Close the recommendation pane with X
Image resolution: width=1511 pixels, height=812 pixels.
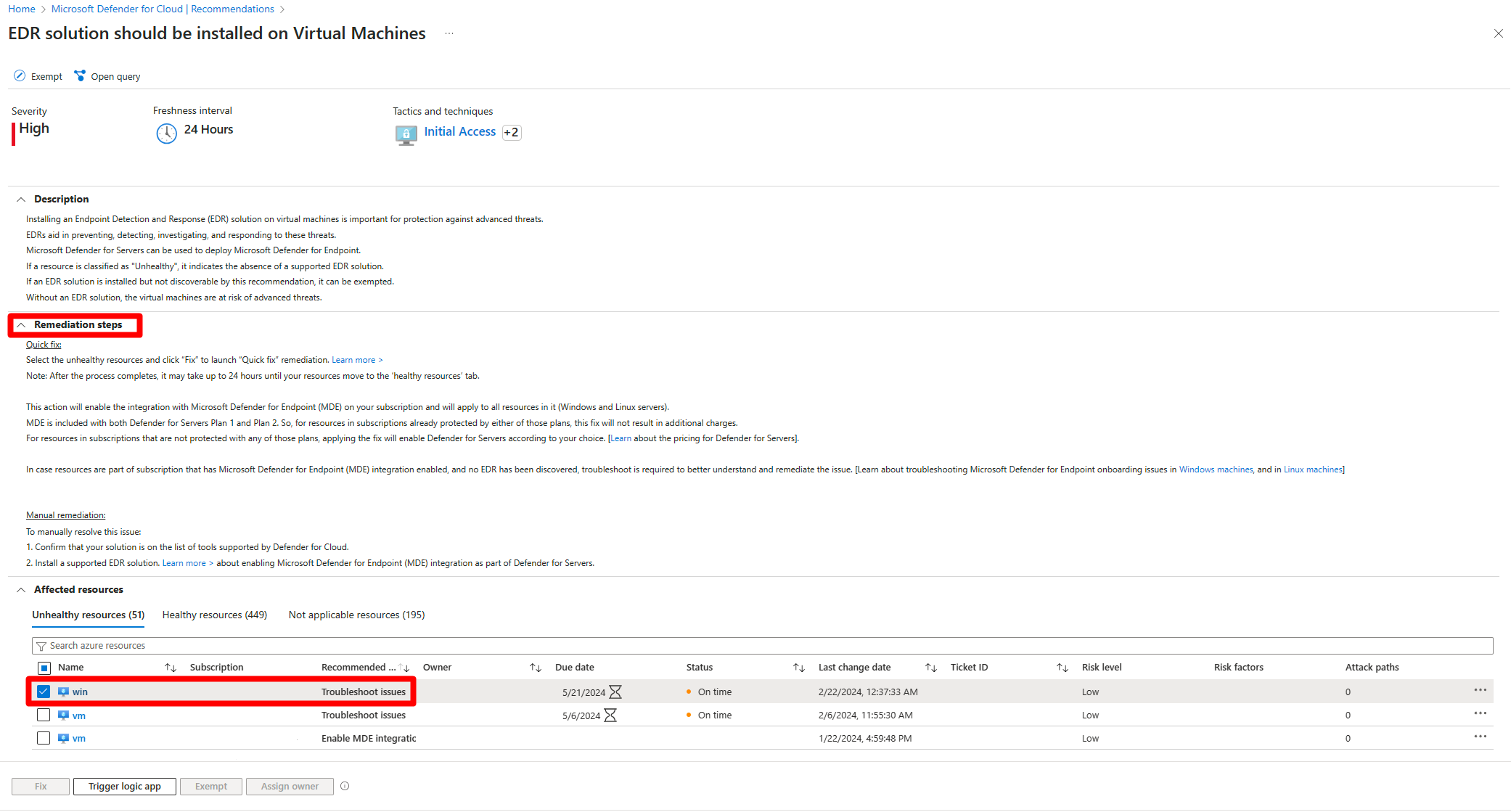coord(1498,33)
